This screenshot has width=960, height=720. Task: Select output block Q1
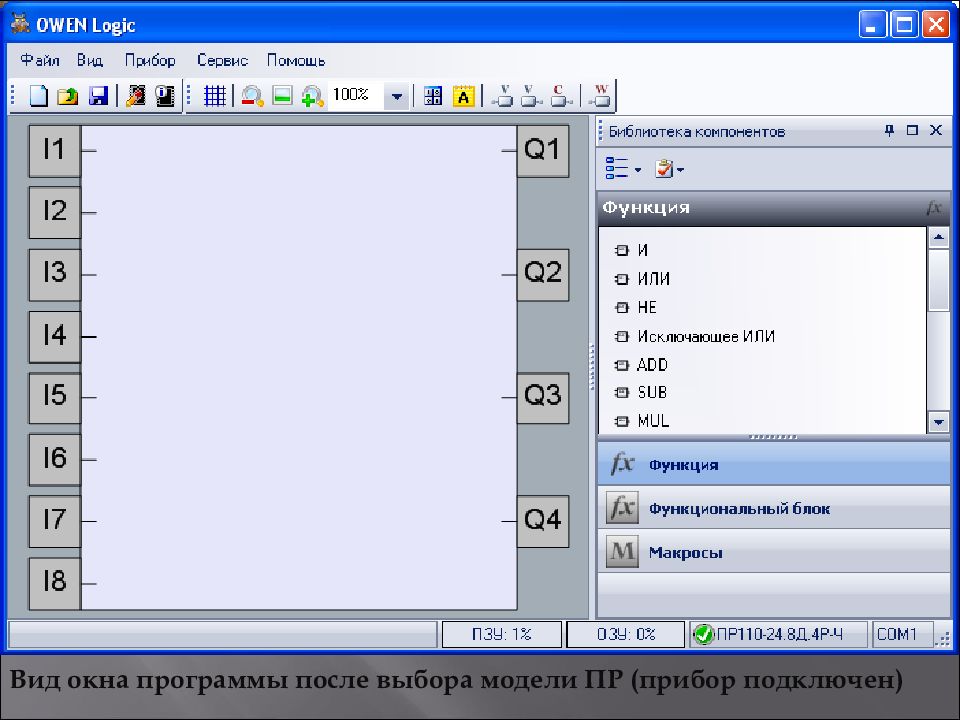tap(542, 151)
